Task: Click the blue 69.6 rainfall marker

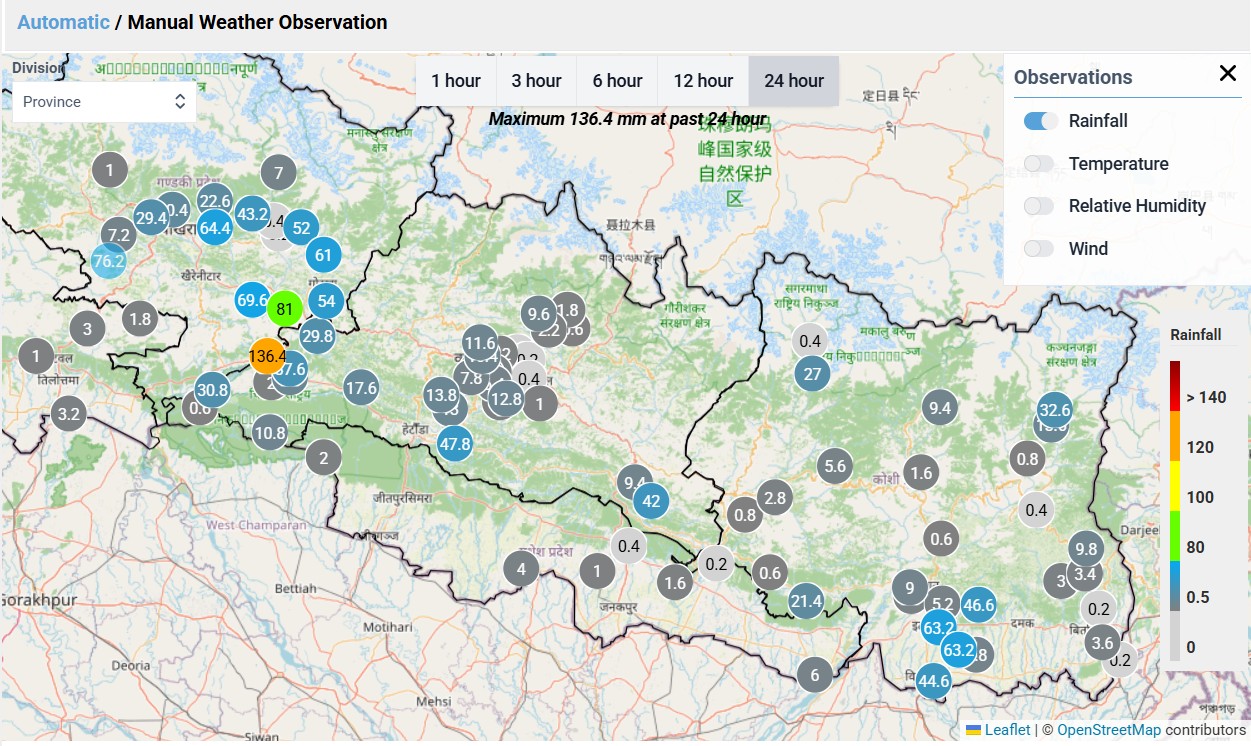Action: 253,300
